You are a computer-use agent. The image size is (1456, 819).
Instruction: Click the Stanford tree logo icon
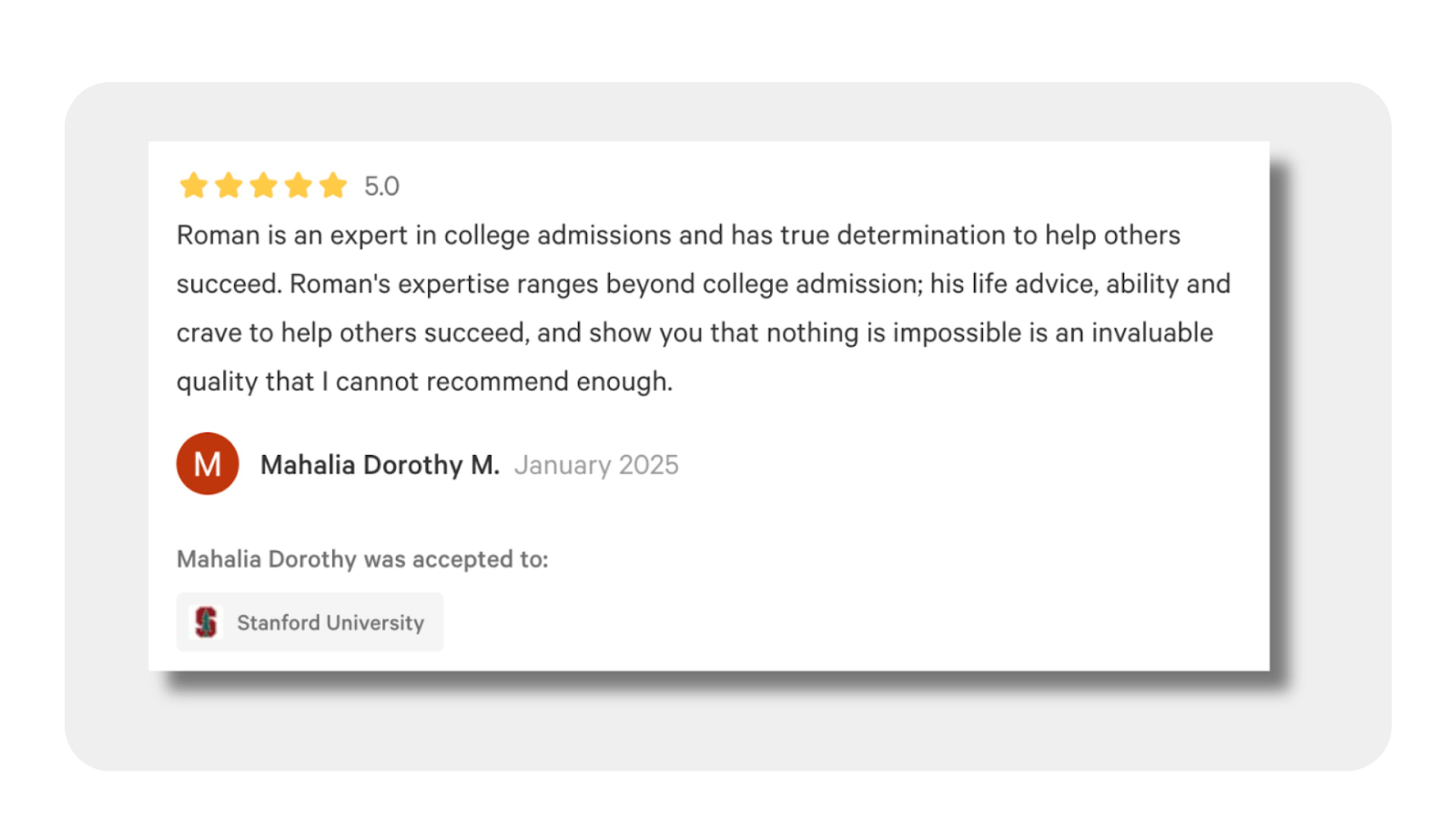pyautogui.click(x=206, y=622)
